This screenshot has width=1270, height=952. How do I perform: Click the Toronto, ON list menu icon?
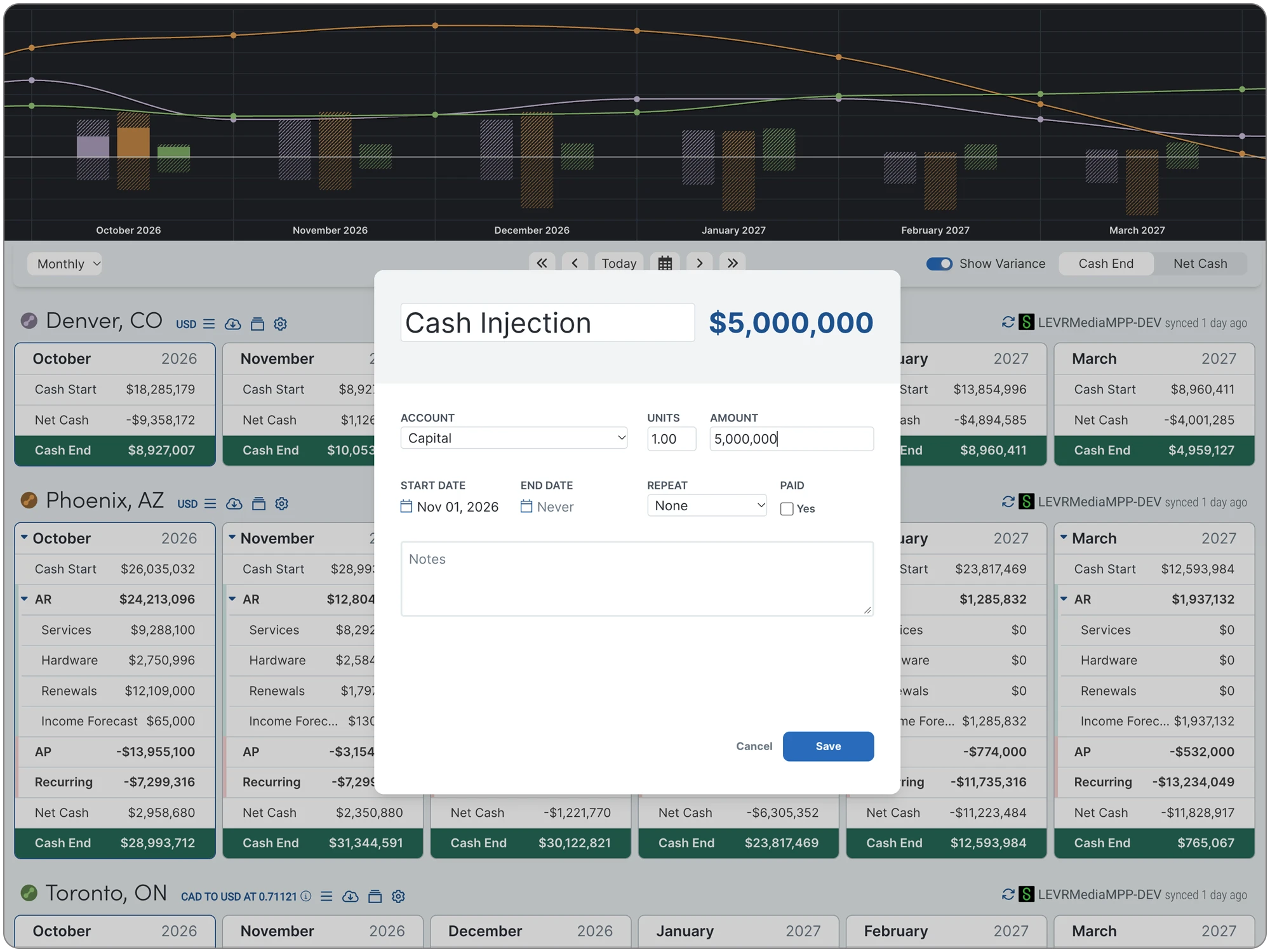(x=326, y=896)
